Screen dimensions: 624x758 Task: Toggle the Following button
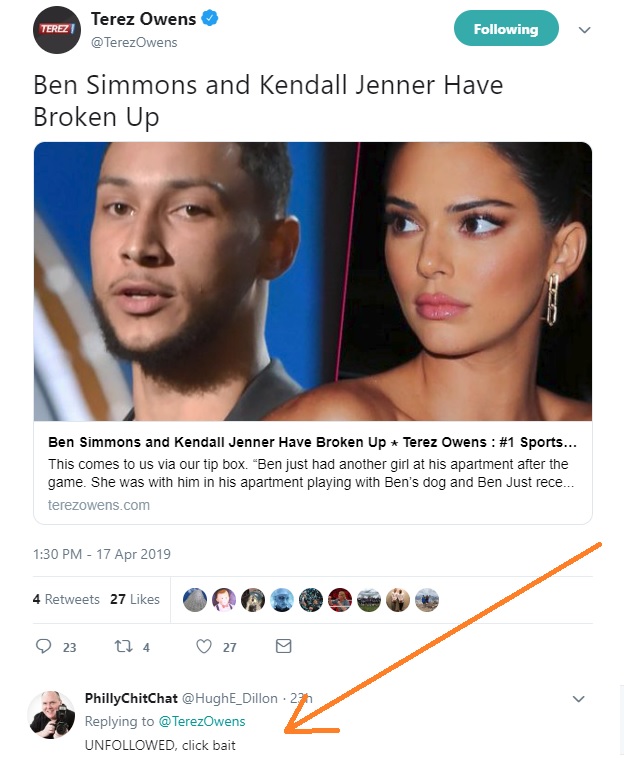coord(505,29)
